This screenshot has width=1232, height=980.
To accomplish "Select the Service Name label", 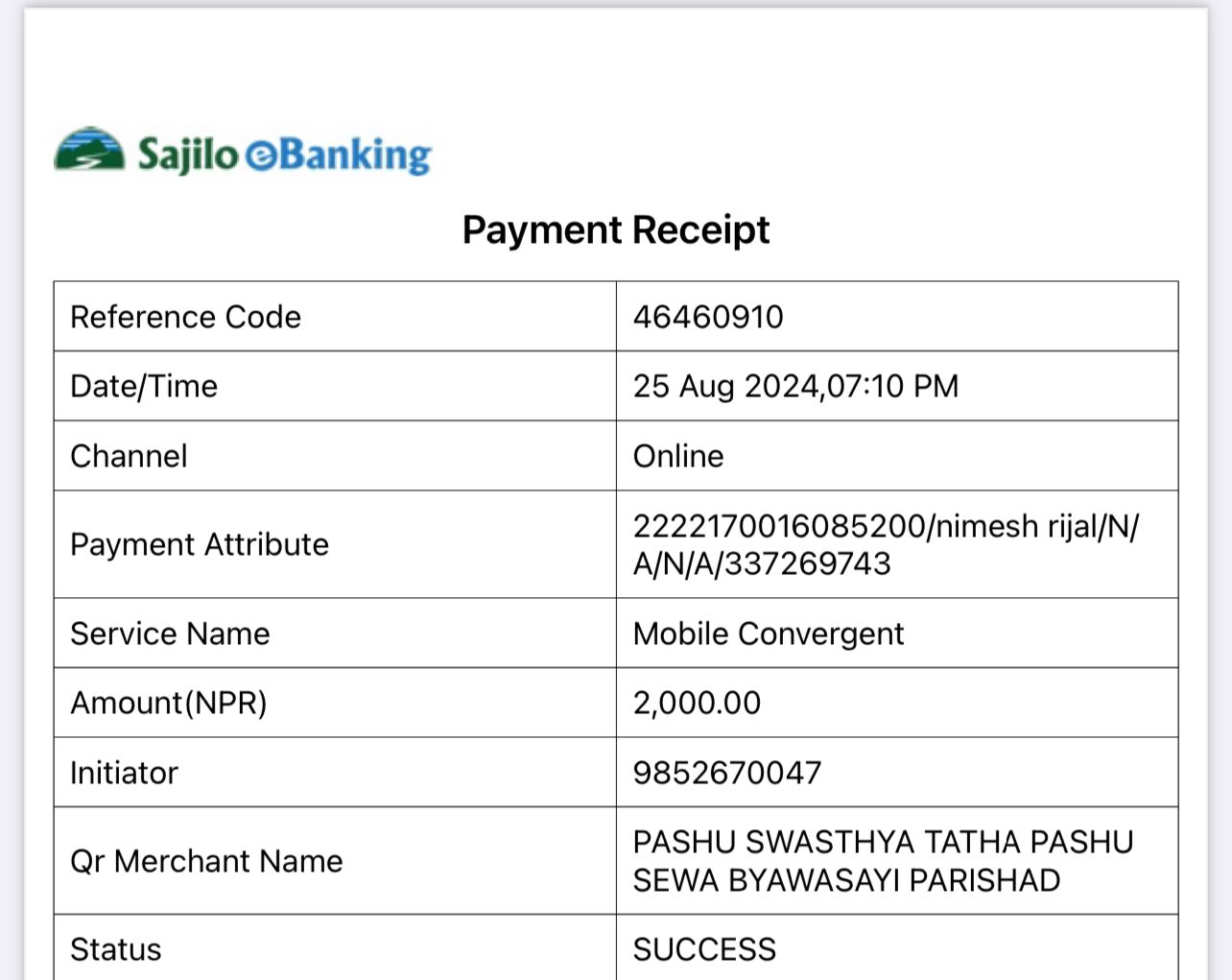I will [x=170, y=633].
